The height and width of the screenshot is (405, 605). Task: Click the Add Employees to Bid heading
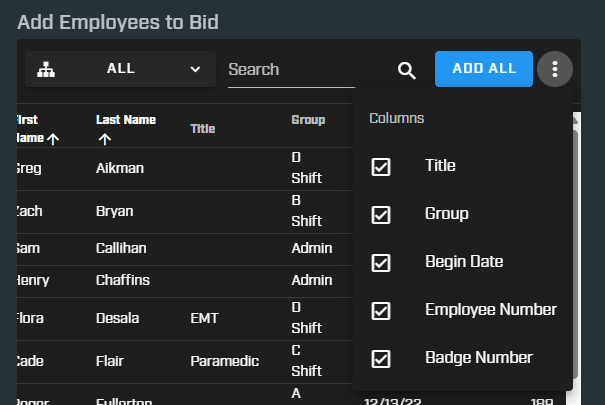(x=118, y=22)
